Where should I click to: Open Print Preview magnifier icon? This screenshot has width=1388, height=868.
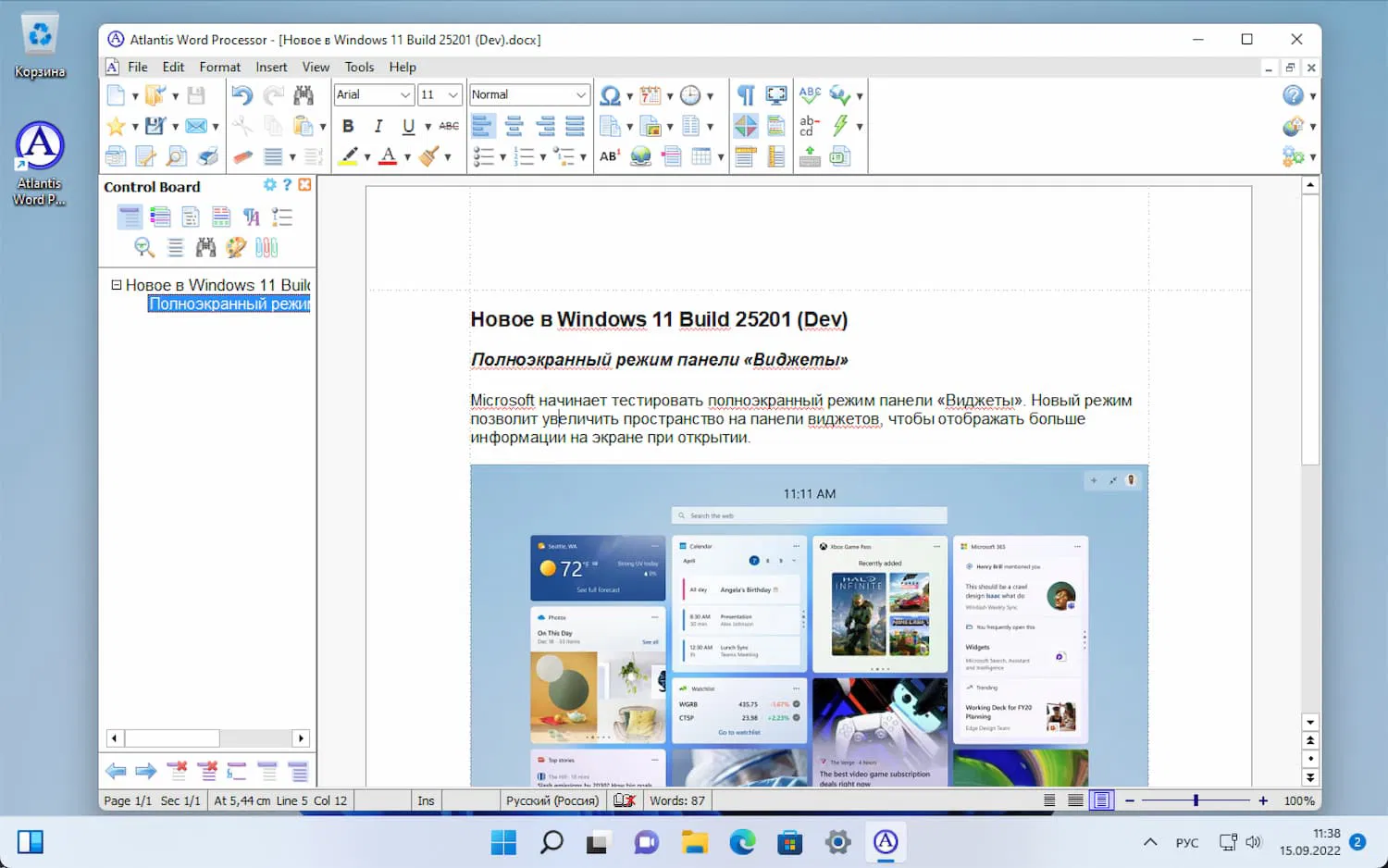click(176, 156)
